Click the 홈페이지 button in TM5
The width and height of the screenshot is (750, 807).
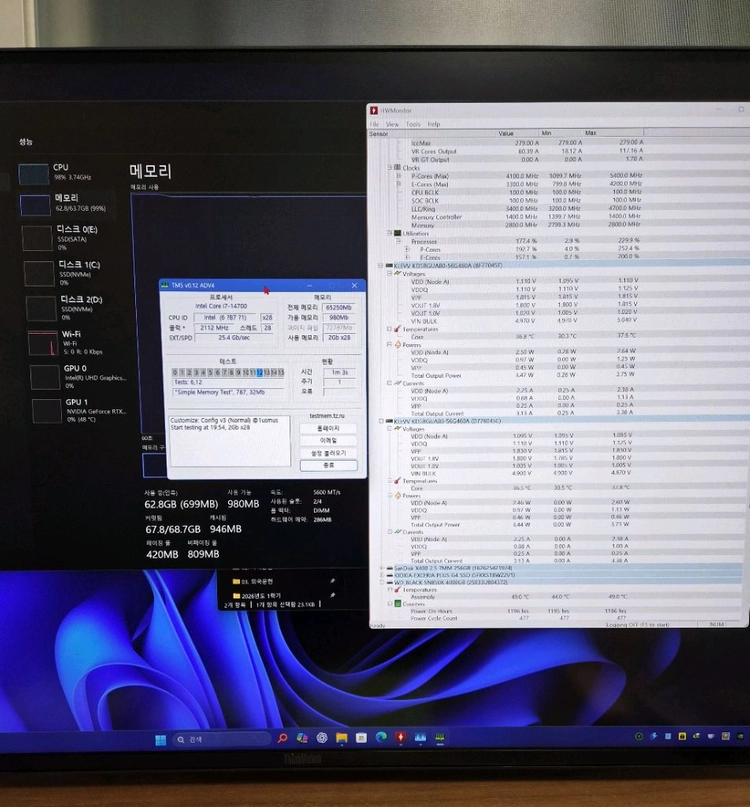[x=328, y=428]
